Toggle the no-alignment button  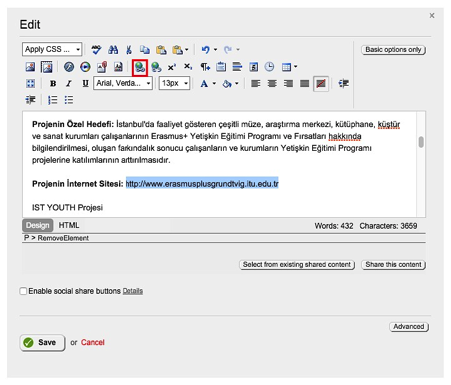point(321,83)
